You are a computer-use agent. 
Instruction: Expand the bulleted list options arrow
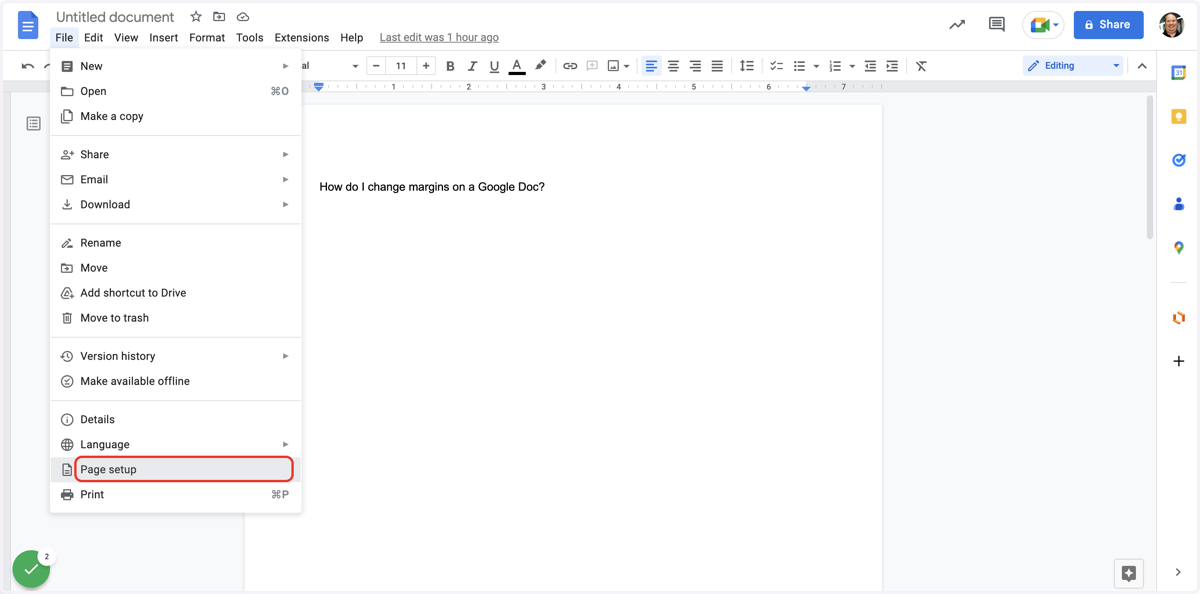pos(816,67)
